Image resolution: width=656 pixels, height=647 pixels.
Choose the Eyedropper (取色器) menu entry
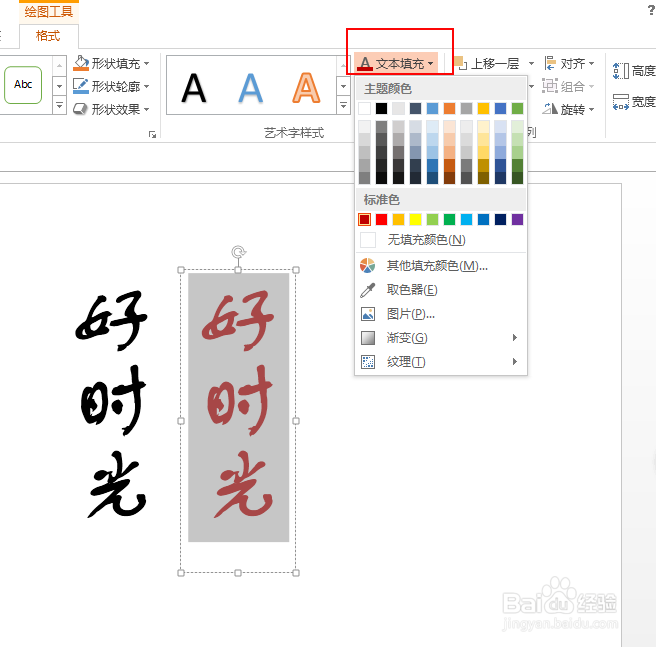(x=441, y=290)
